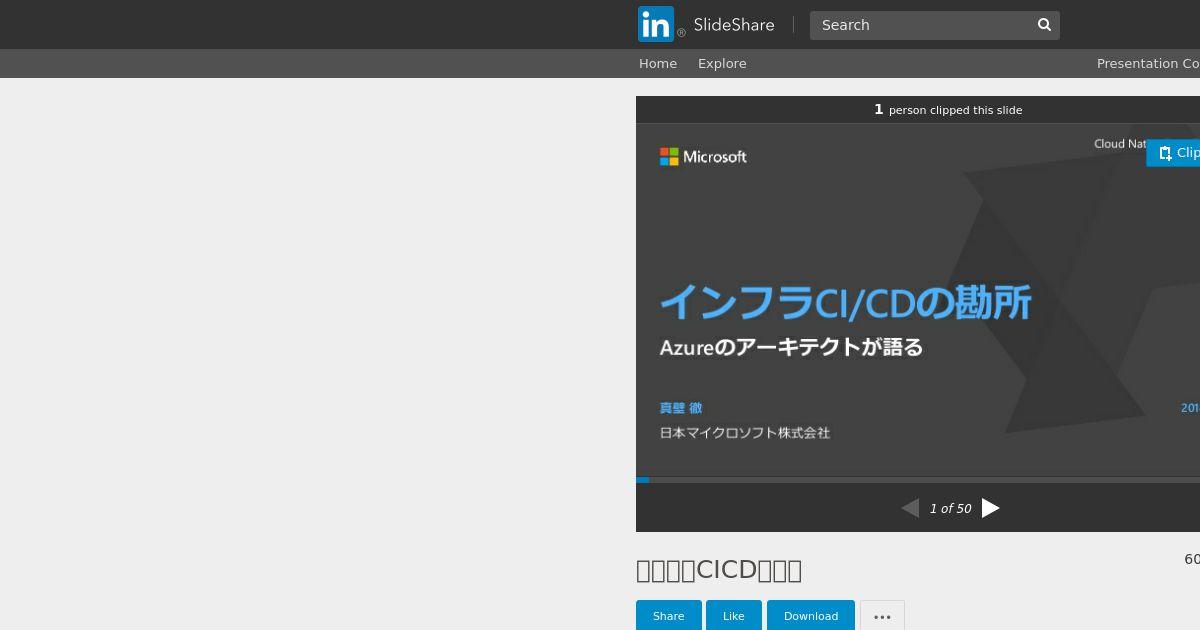Go to previous slide arrow
This screenshot has height=630, width=1200.
tap(910, 508)
